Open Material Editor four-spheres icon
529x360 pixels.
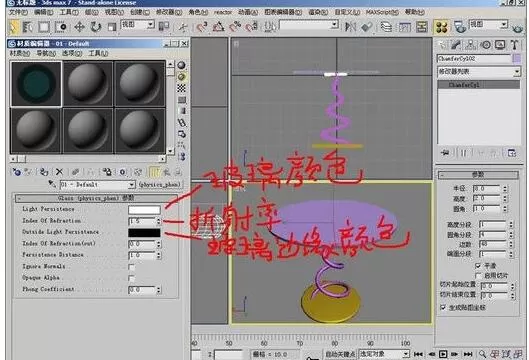tap(441, 27)
